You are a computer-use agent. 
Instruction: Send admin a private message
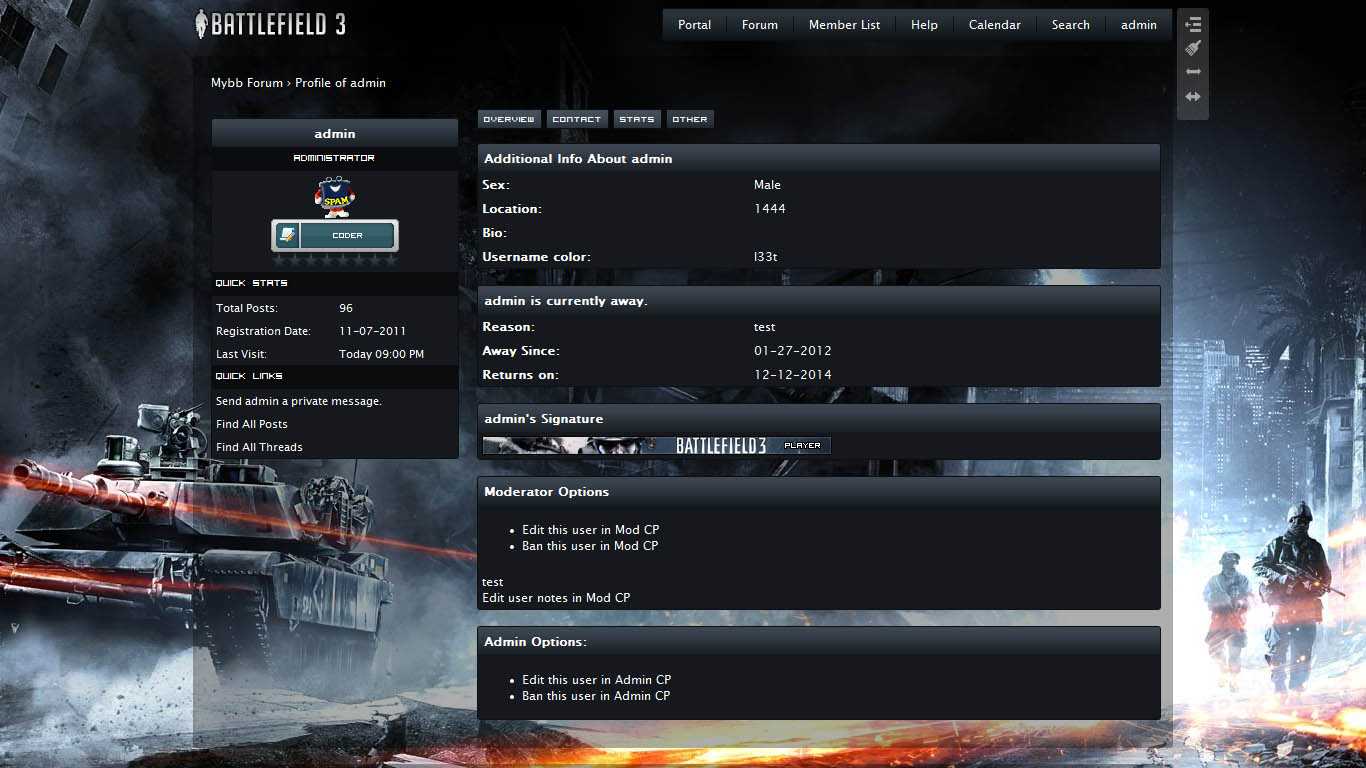coord(299,401)
